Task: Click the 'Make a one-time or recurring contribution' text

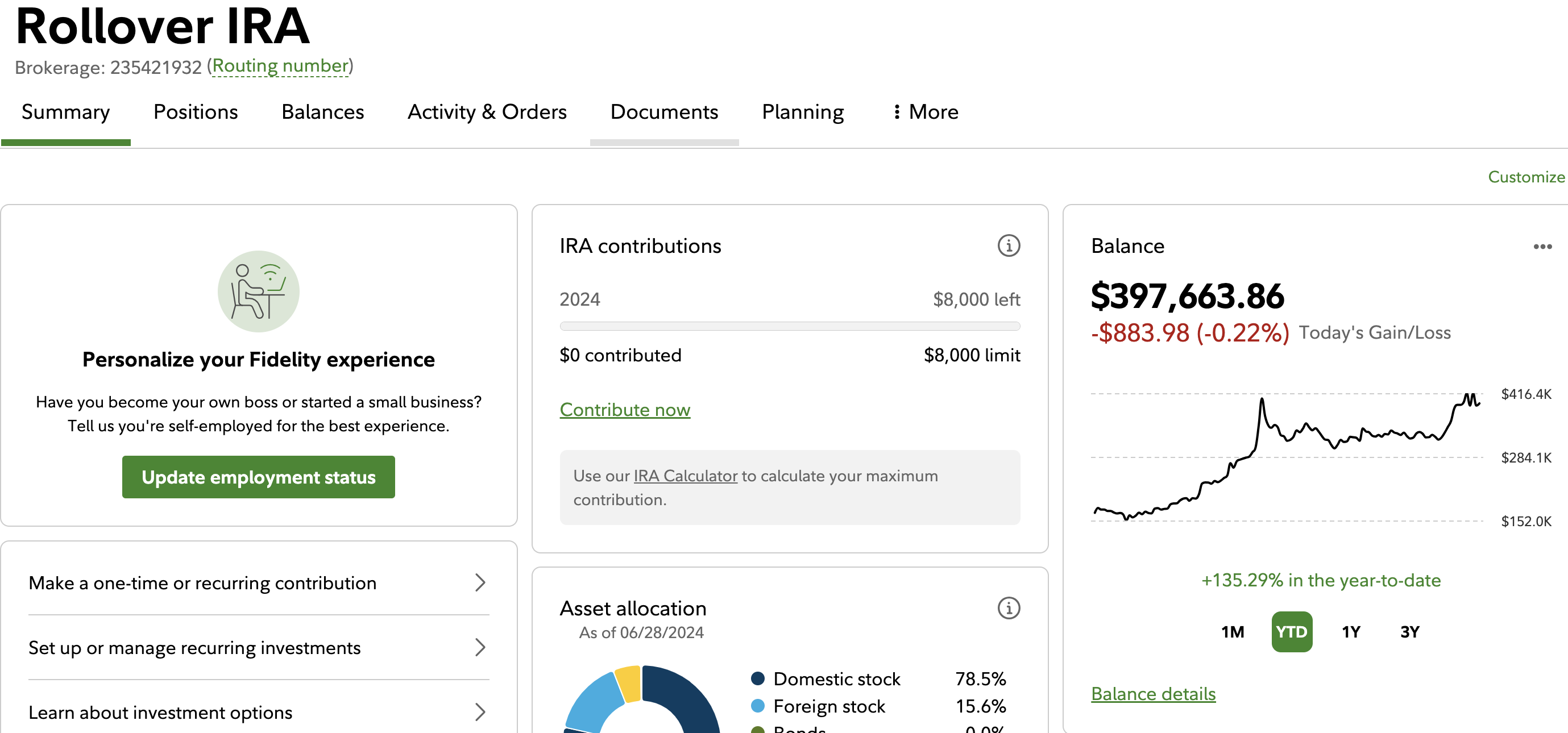Action: (x=203, y=583)
